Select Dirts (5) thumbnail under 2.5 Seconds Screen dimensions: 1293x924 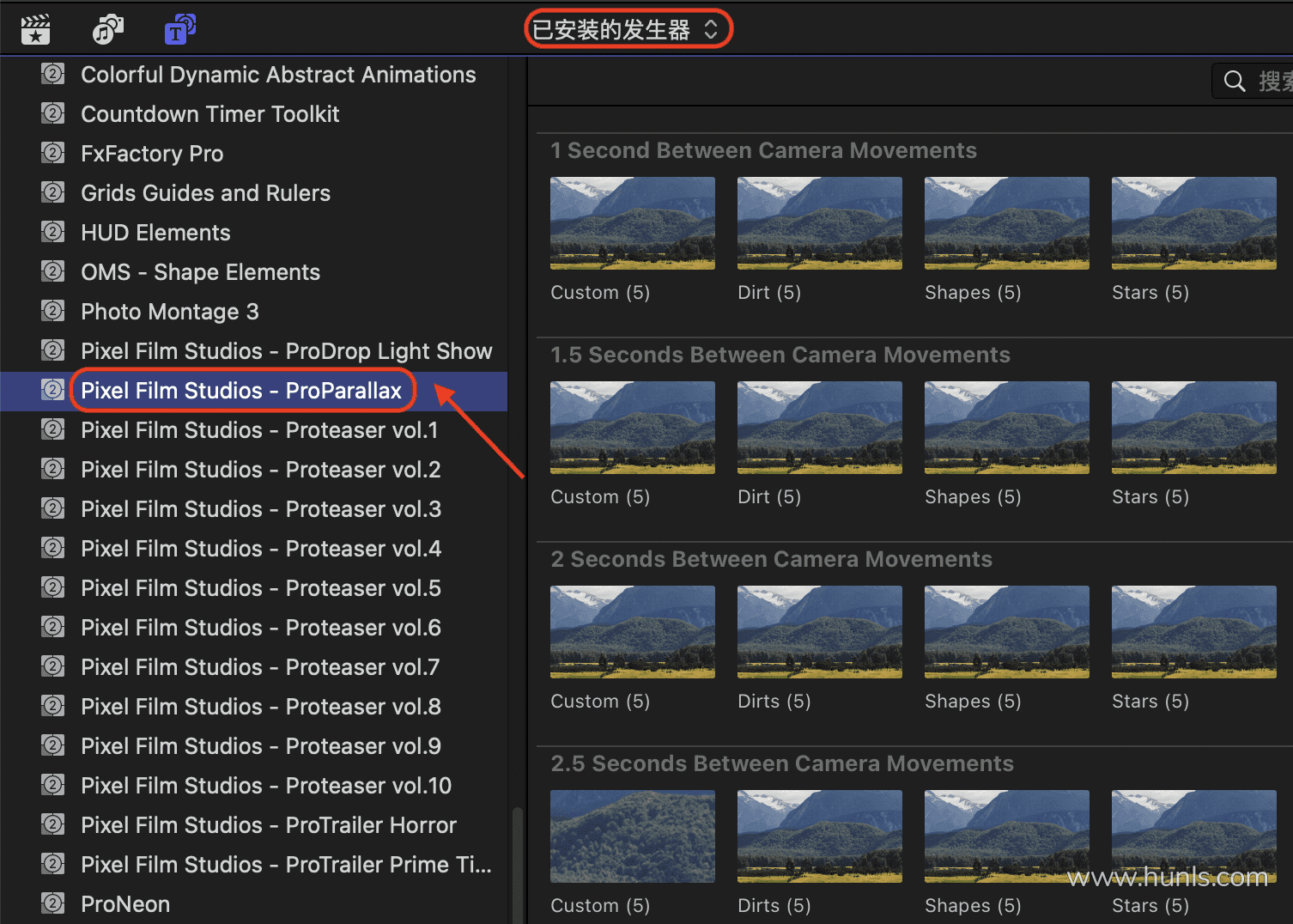pos(820,836)
